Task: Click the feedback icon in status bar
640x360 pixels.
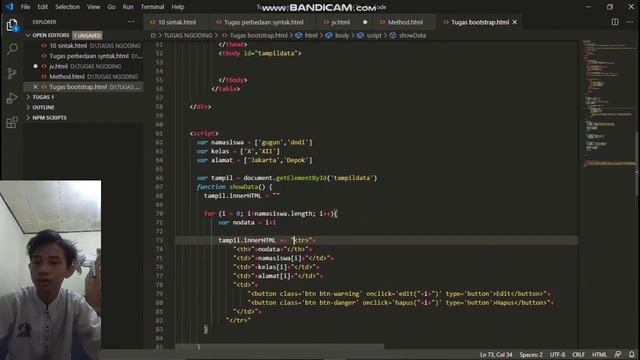Action: (x=618, y=355)
